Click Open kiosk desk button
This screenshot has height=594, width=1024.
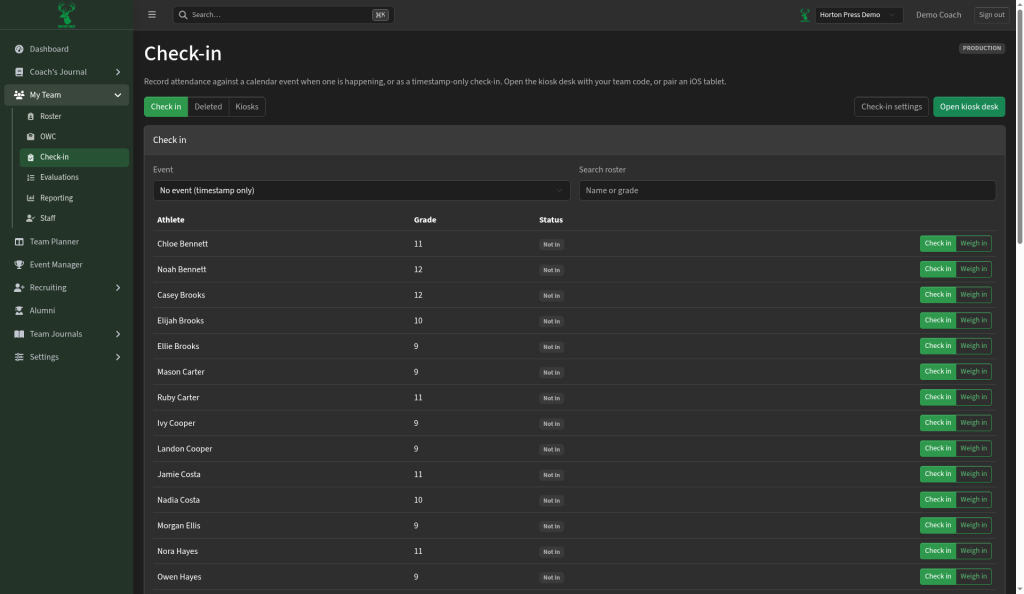pos(968,106)
